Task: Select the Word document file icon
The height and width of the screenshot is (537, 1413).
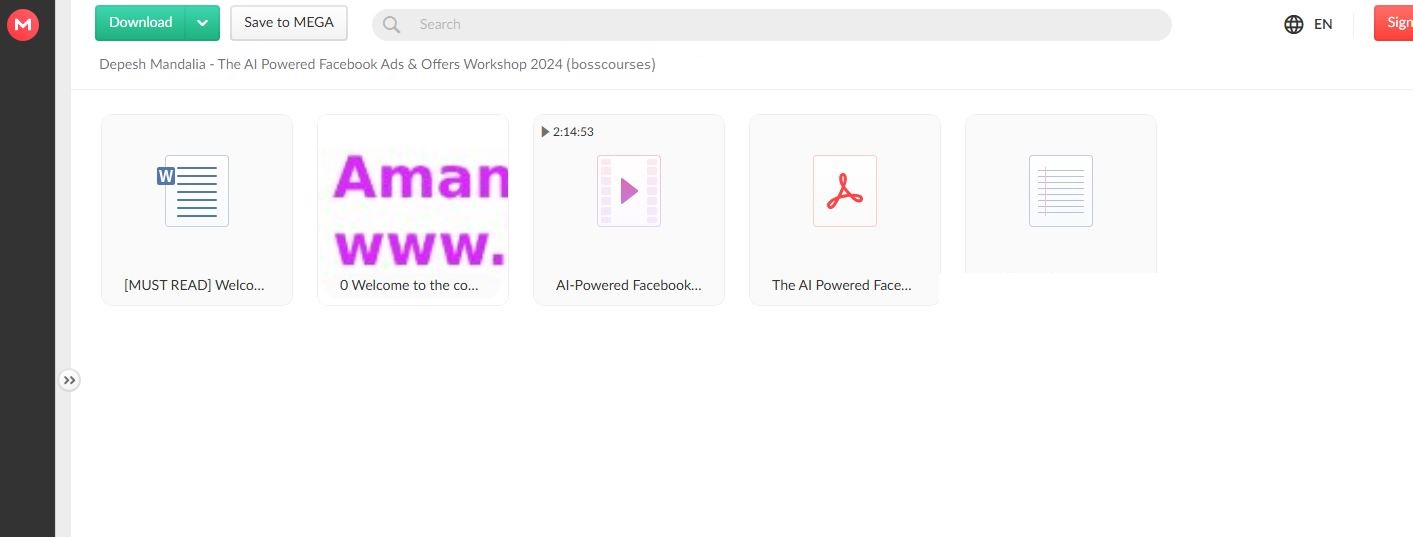Action: pyautogui.click(x=196, y=190)
